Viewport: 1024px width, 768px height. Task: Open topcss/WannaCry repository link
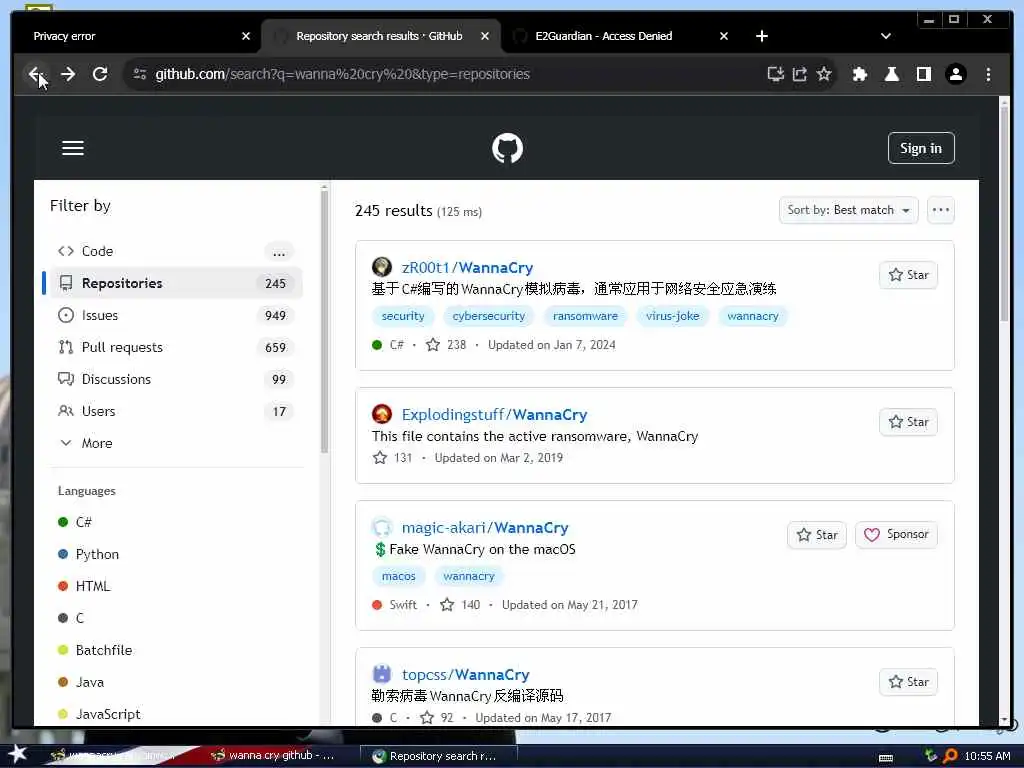[466, 675]
